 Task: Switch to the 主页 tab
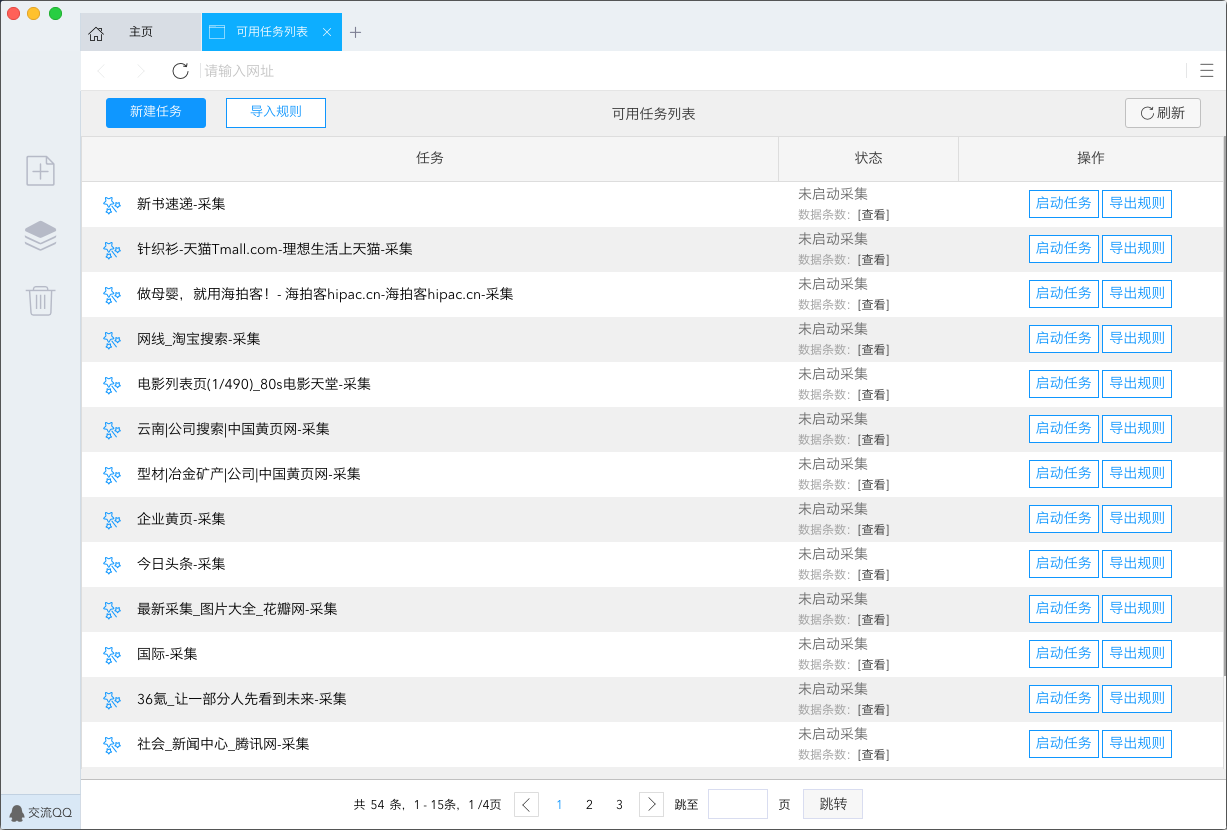pos(141,32)
